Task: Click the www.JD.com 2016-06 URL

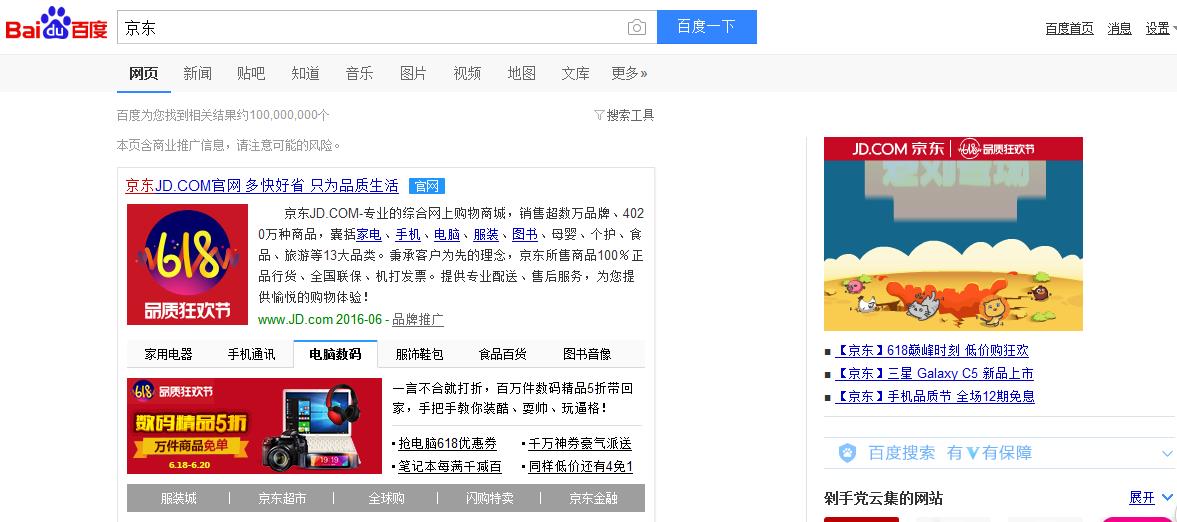Action: point(320,319)
